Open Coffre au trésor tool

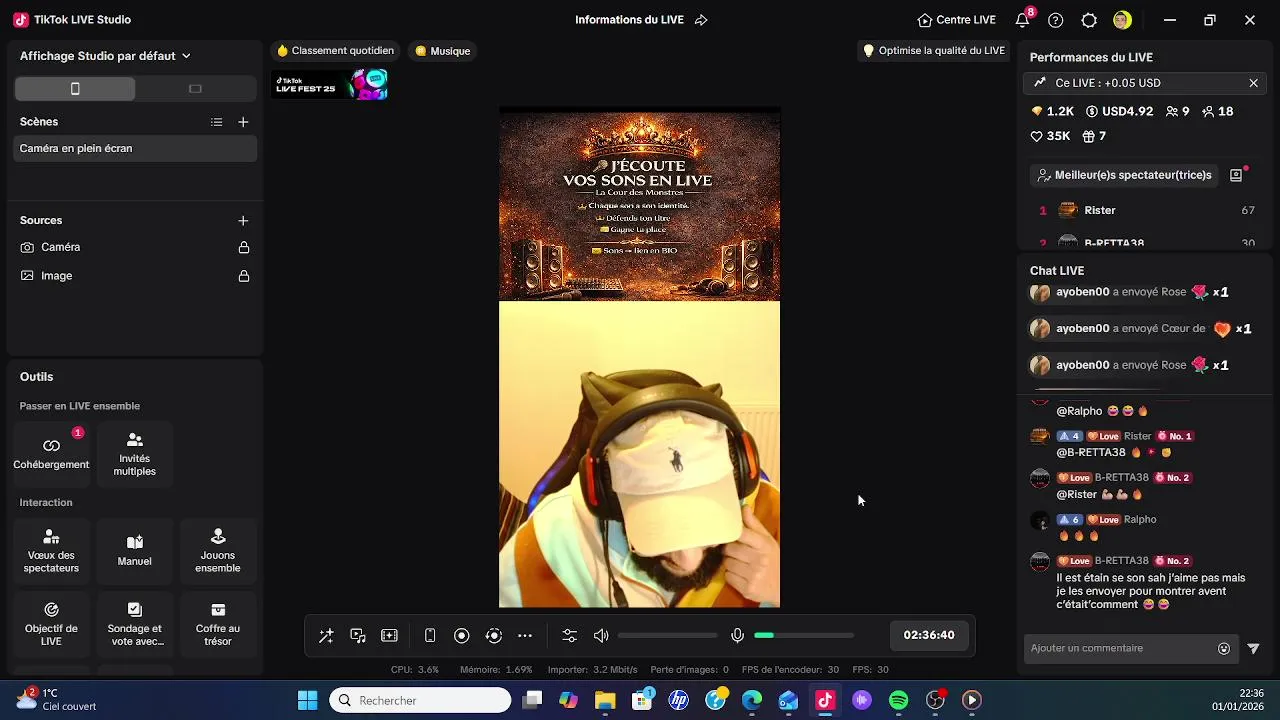click(x=218, y=624)
